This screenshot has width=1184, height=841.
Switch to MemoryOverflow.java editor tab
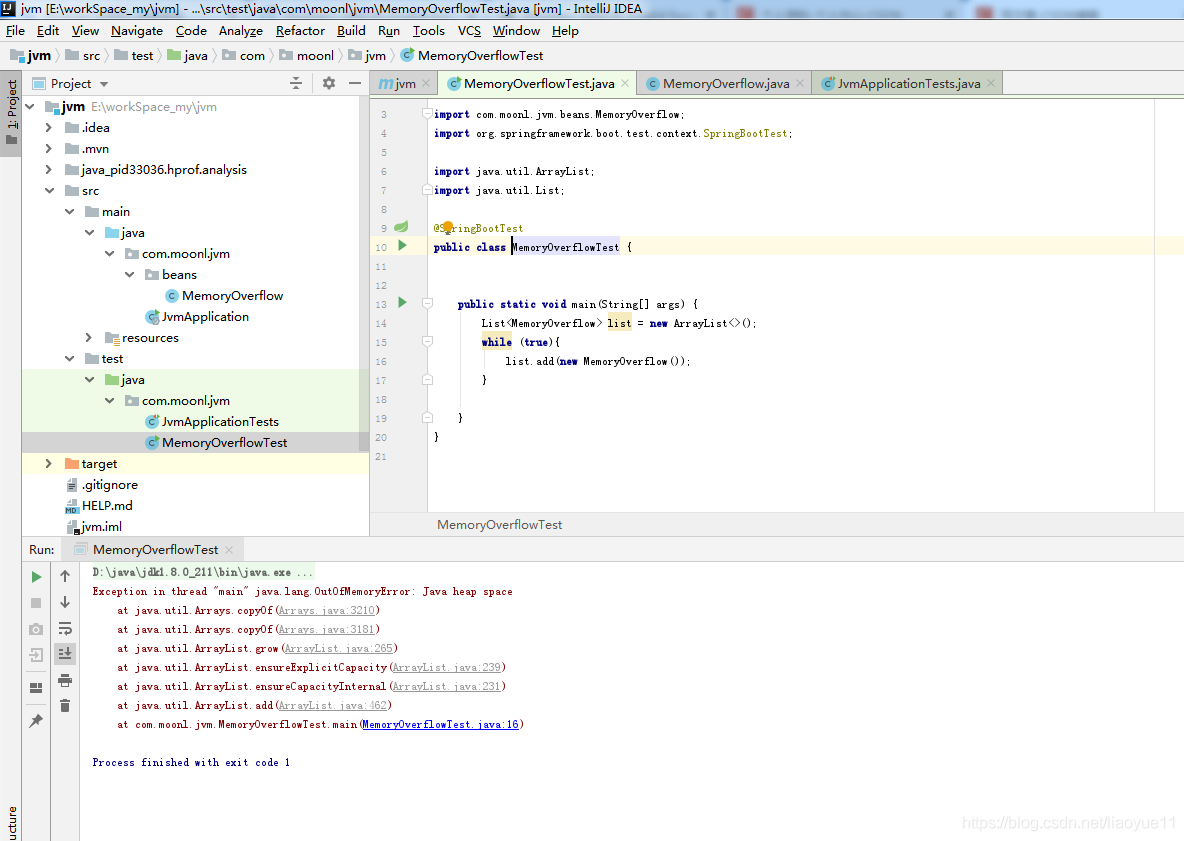pyautogui.click(x=725, y=84)
